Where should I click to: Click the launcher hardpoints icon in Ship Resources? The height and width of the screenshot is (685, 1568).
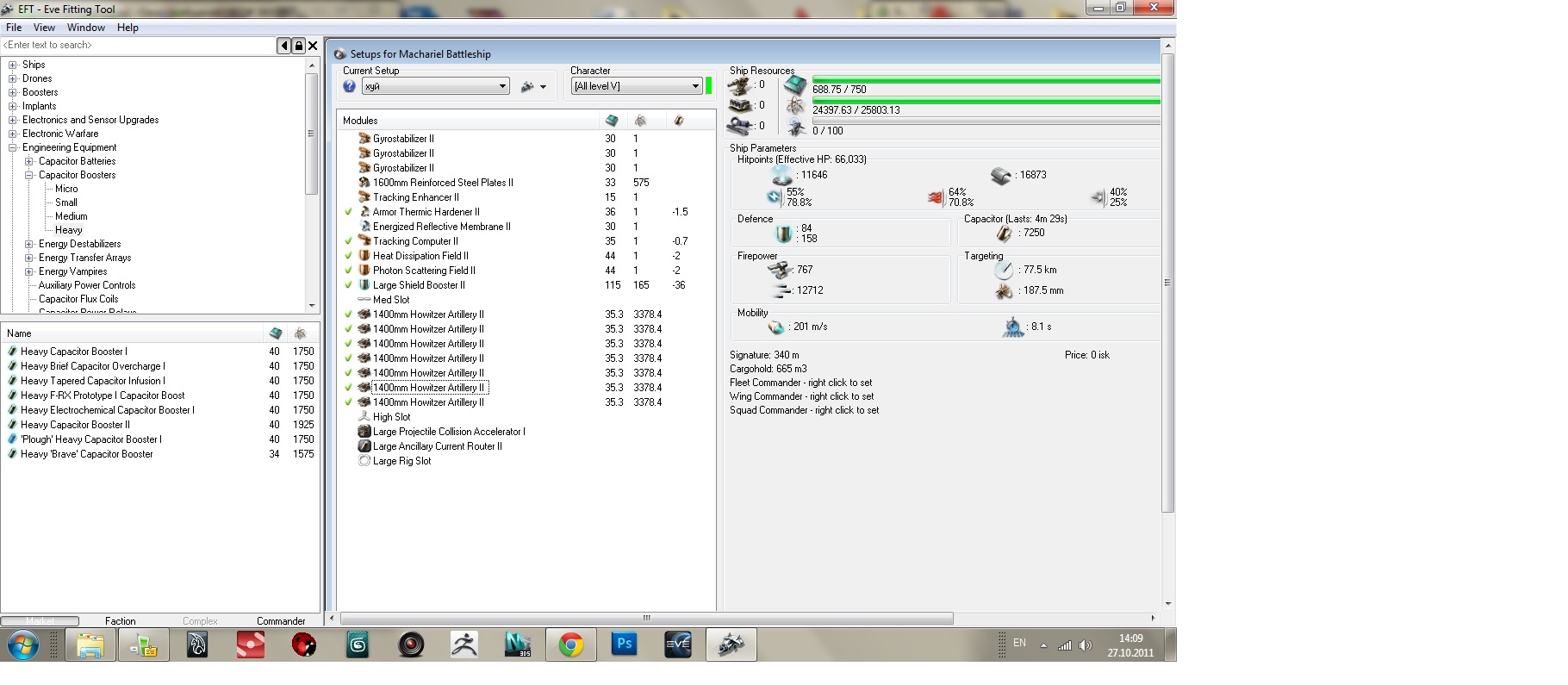pos(739,105)
